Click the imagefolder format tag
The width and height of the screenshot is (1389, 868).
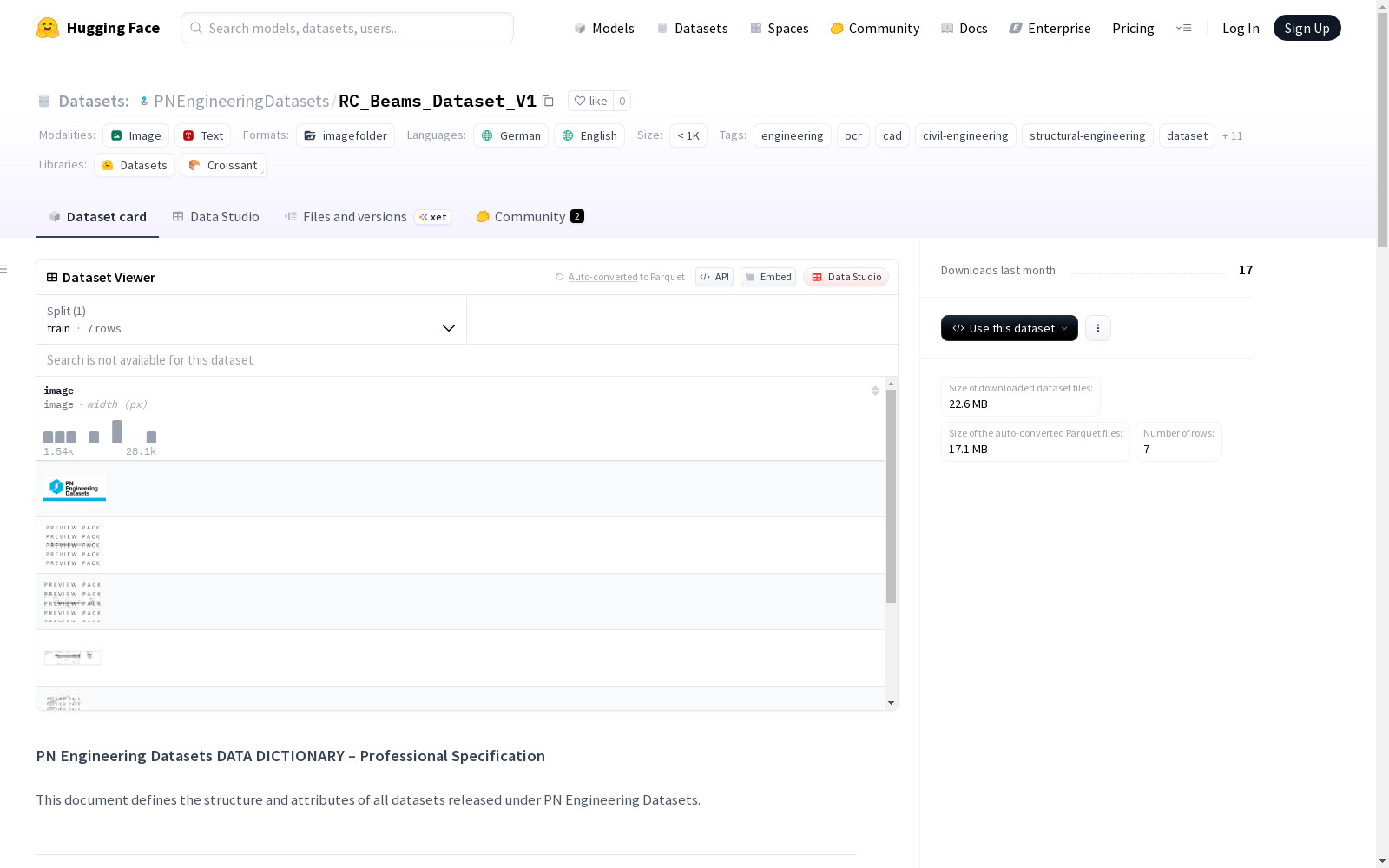(x=346, y=135)
